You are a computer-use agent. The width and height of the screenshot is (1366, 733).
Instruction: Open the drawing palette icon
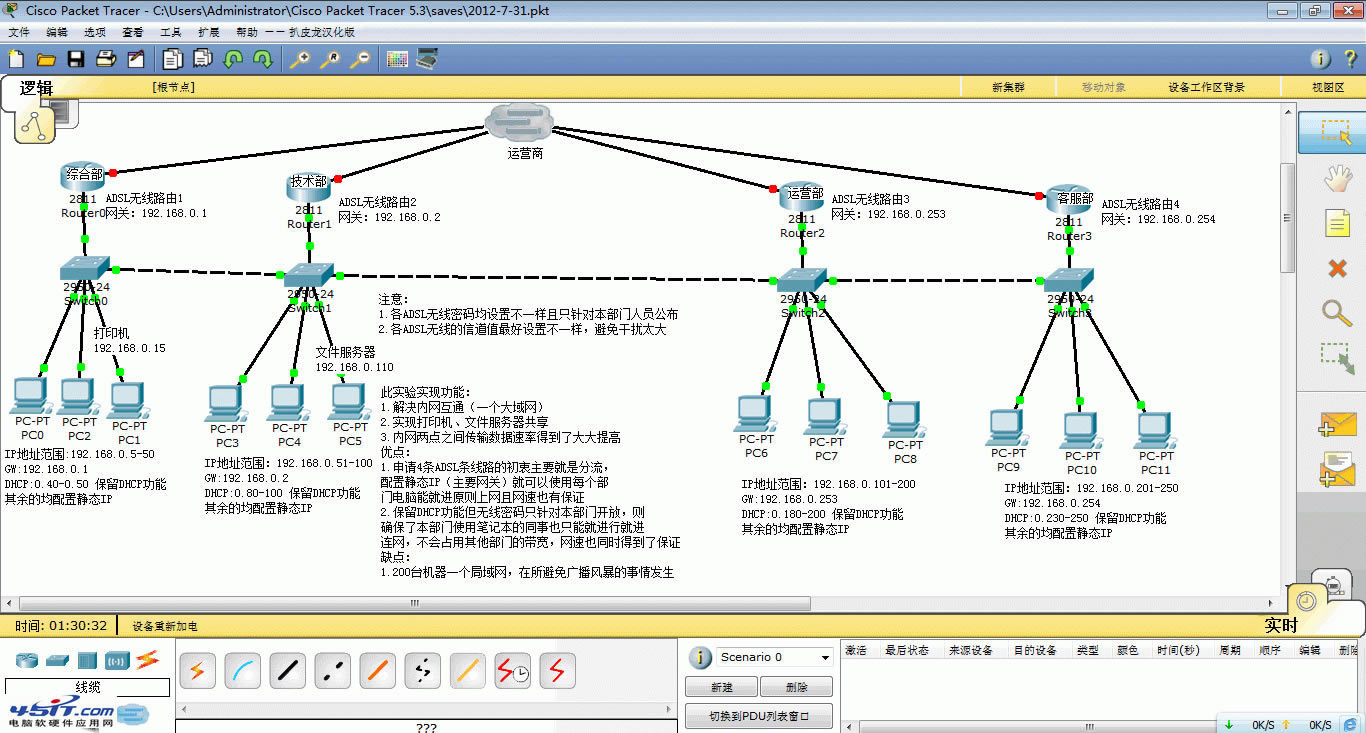tap(397, 59)
